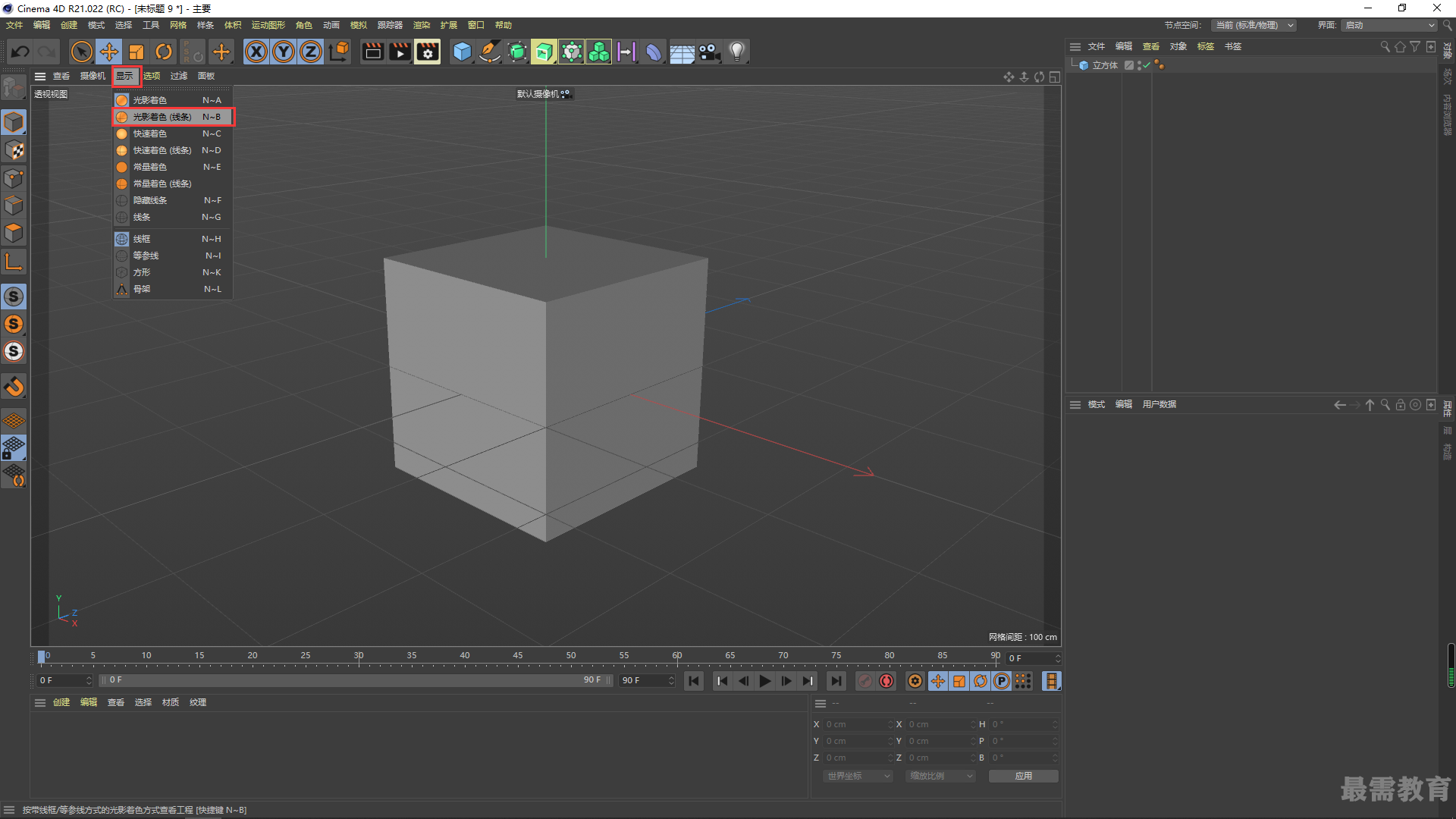
Task: Select the Live Selection tool
Action: pos(81,52)
